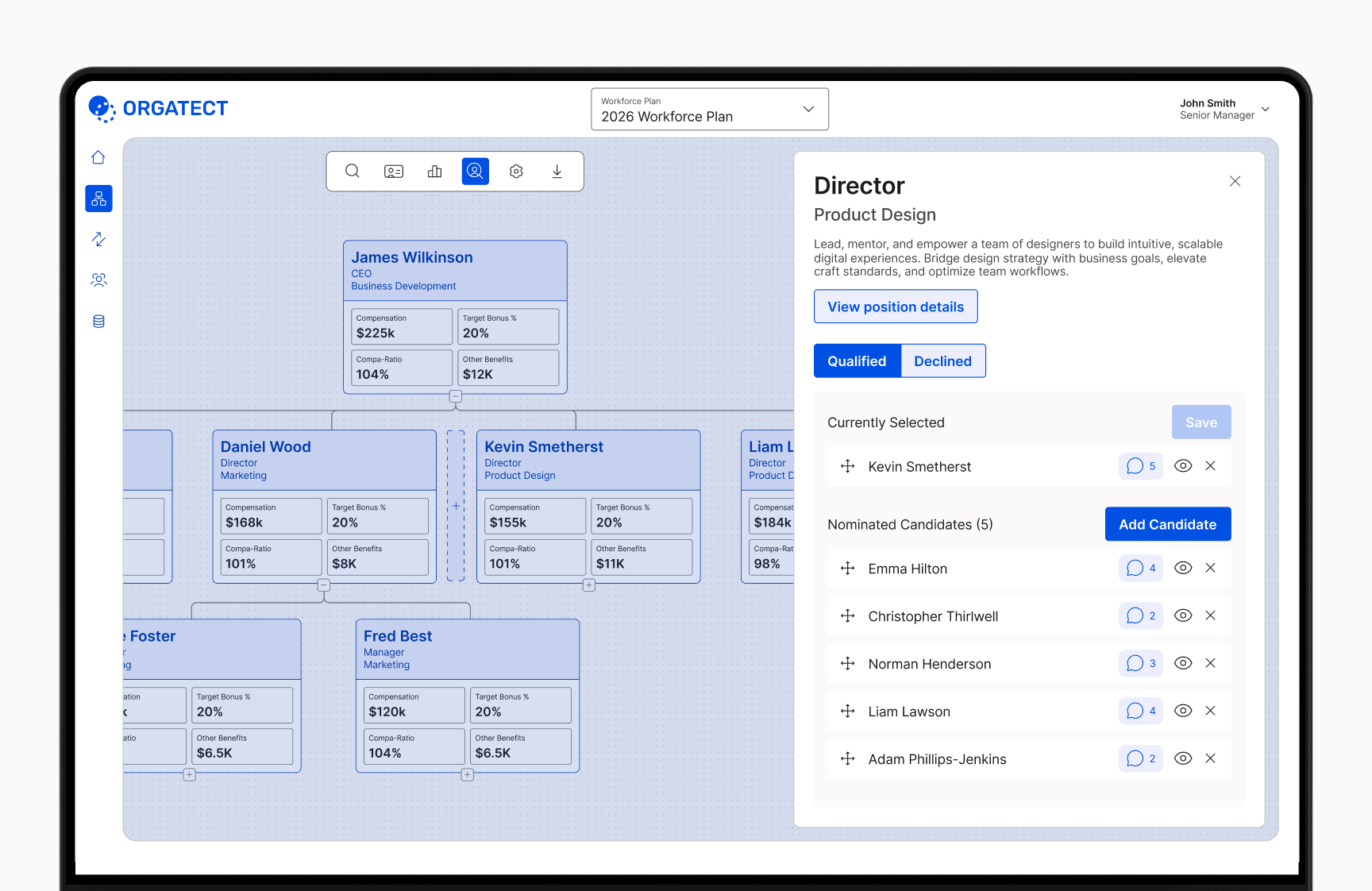Click move handle for Emma Hilton
This screenshot has height=891, width=1372.
click(x=848, y=569)
